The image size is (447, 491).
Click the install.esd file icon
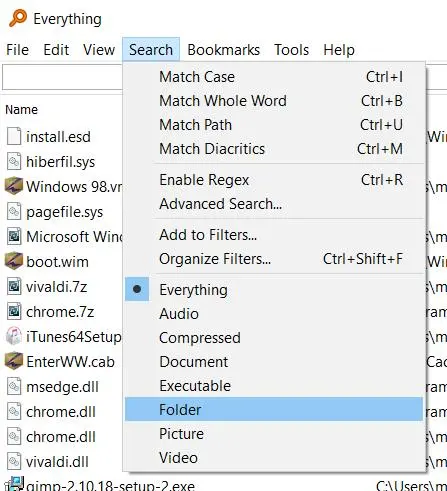coord(14,136)
